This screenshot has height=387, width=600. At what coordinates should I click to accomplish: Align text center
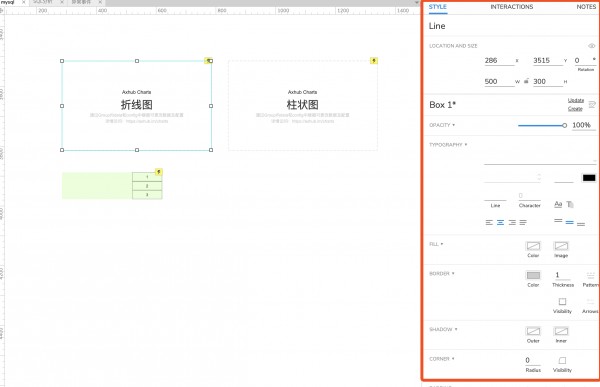(x=501, y=222)
